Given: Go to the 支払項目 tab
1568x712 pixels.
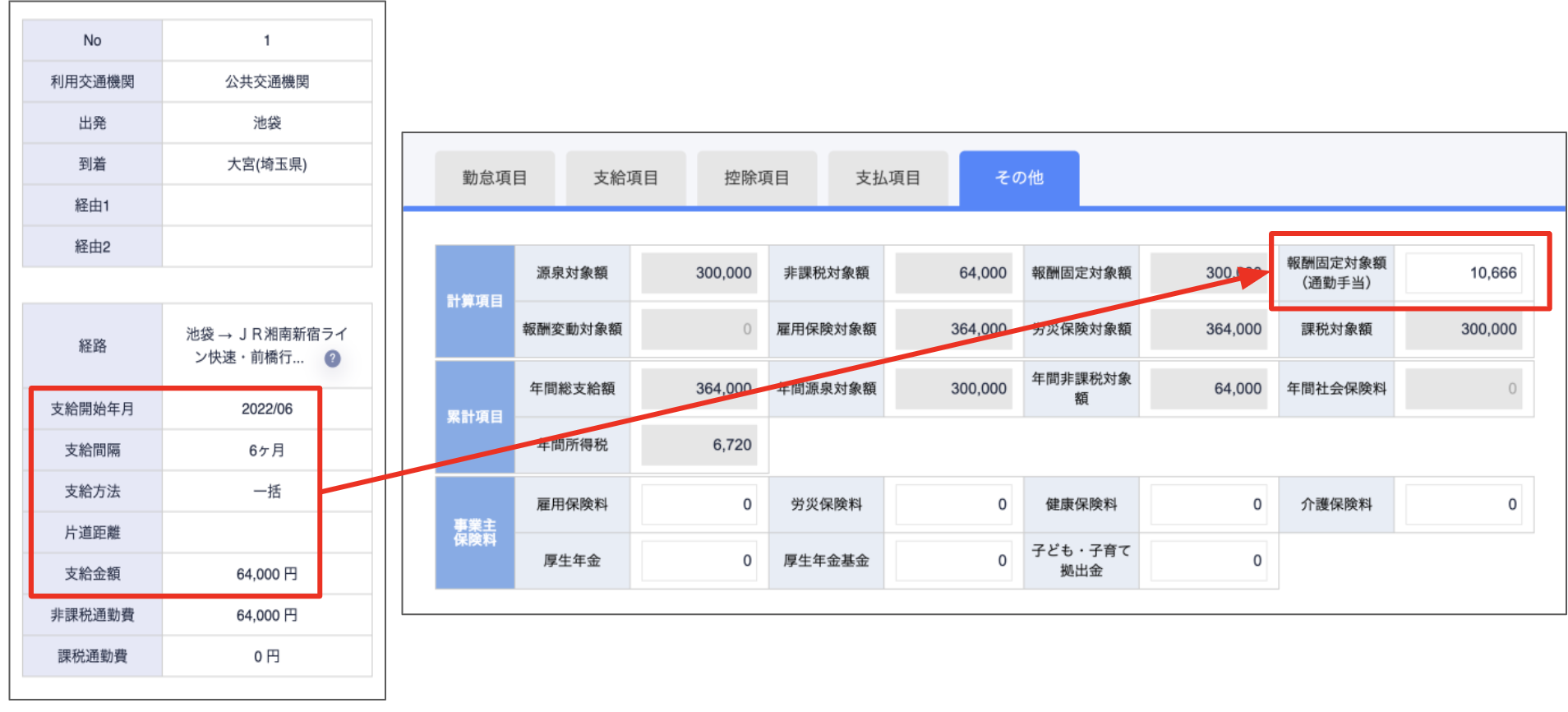Looking at the screenshot, I should [x=888, y=178].
